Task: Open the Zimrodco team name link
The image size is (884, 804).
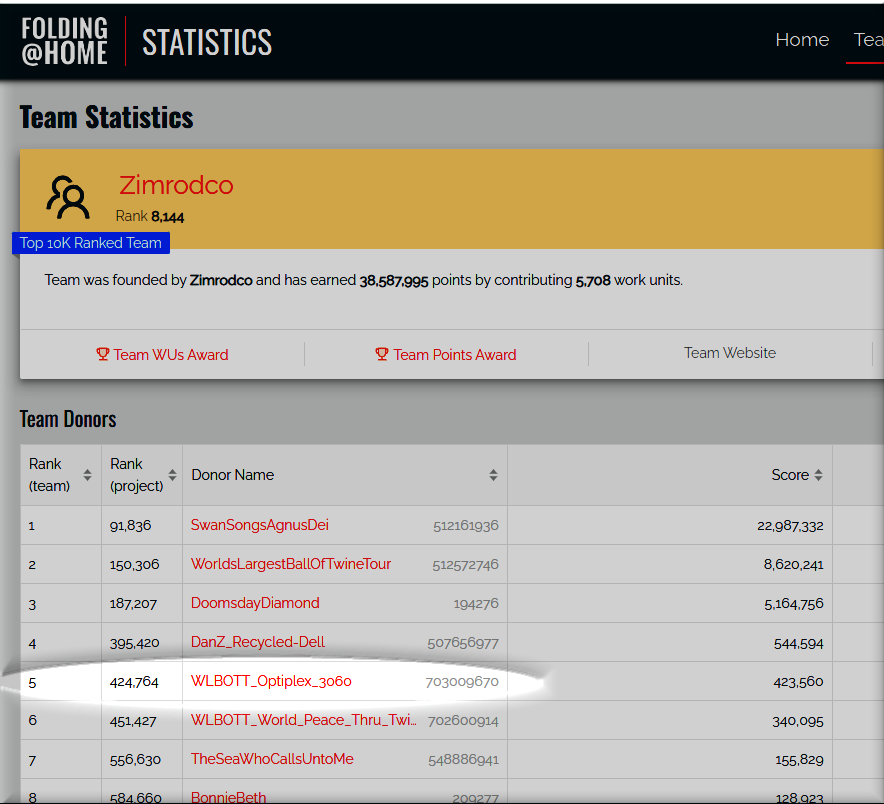Action: click(176, 185)
